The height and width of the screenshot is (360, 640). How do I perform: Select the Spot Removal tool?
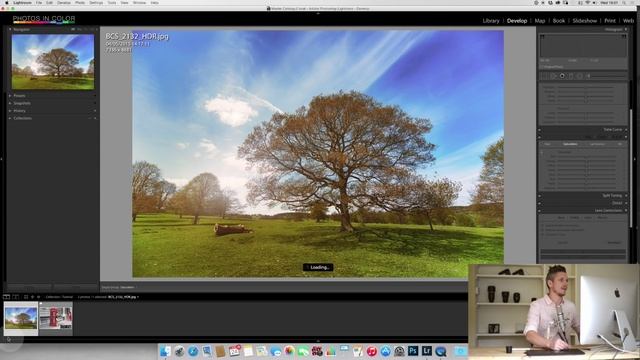point(554,76)
